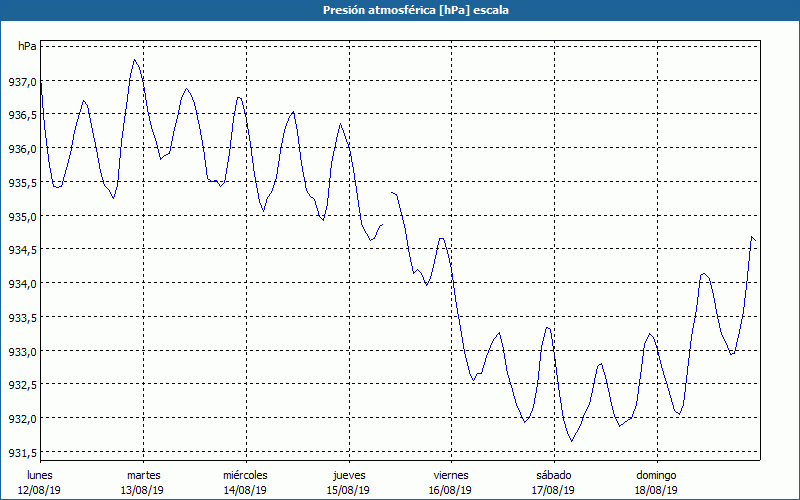The height and width of the screenshot is (500, 800).
Task: Click the 'lunes' day label
Action: (x=40, y=475)
